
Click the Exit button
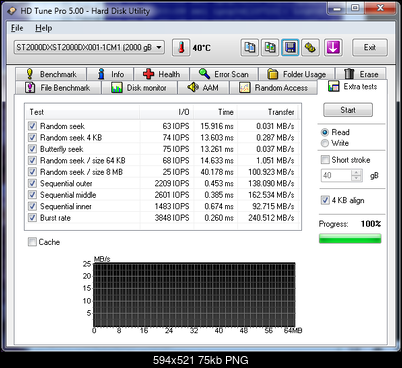[x=370, y=47]
